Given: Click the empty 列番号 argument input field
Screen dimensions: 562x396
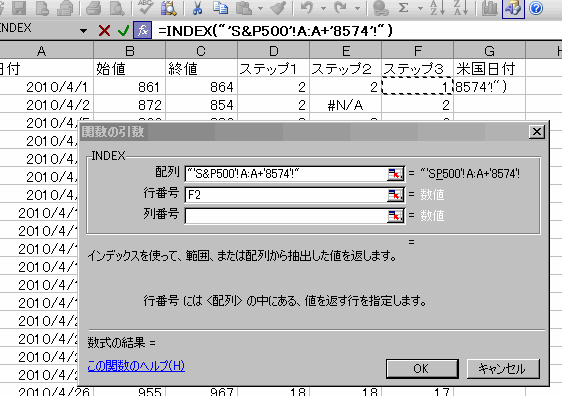Looking at the screenshot, I should [286, 216].
